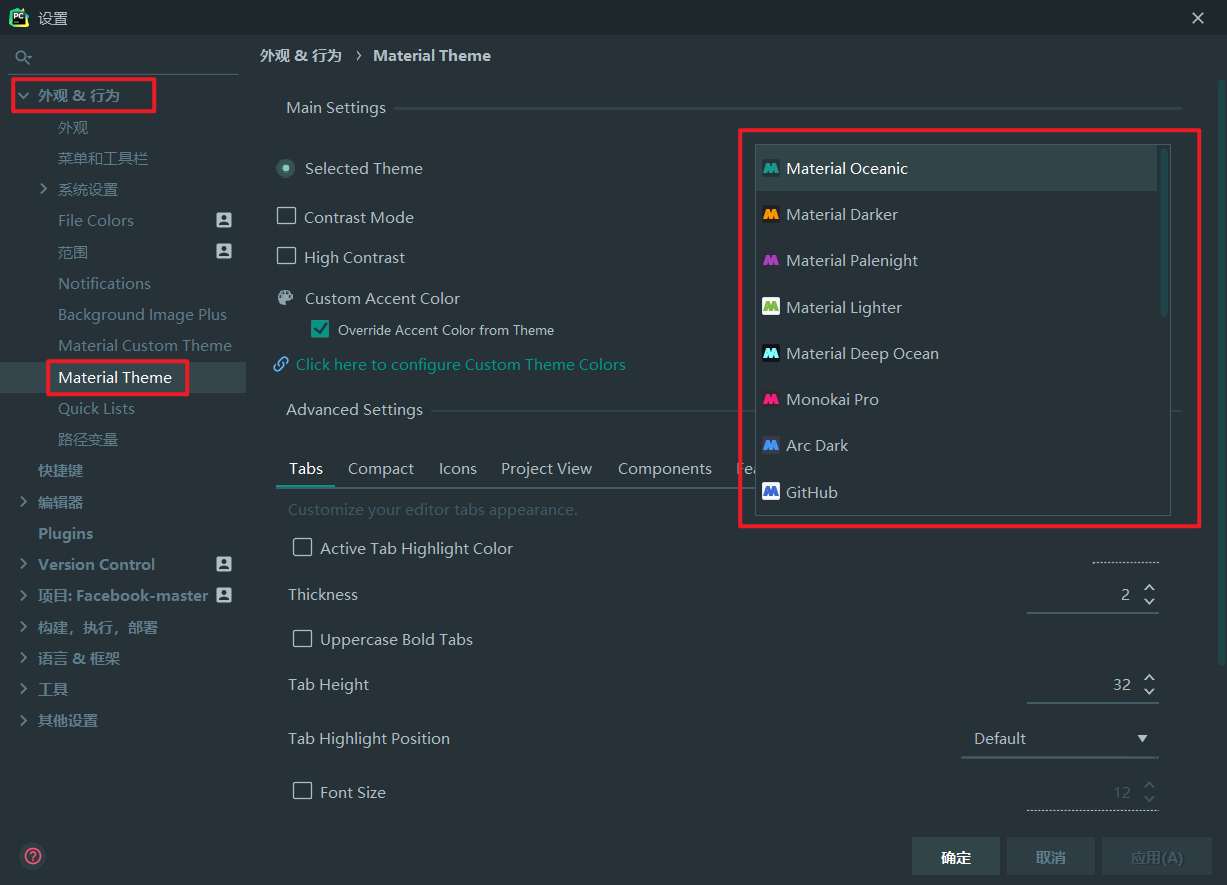Open the Notifications settings page

[104, 283]
